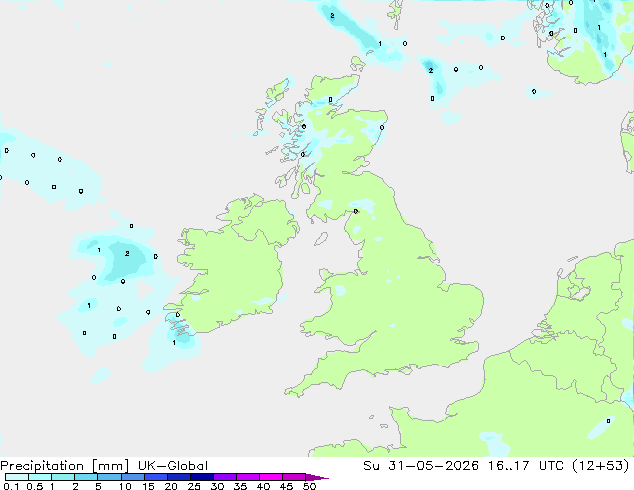Click the '2' value west of Ireland

[127, 253]
